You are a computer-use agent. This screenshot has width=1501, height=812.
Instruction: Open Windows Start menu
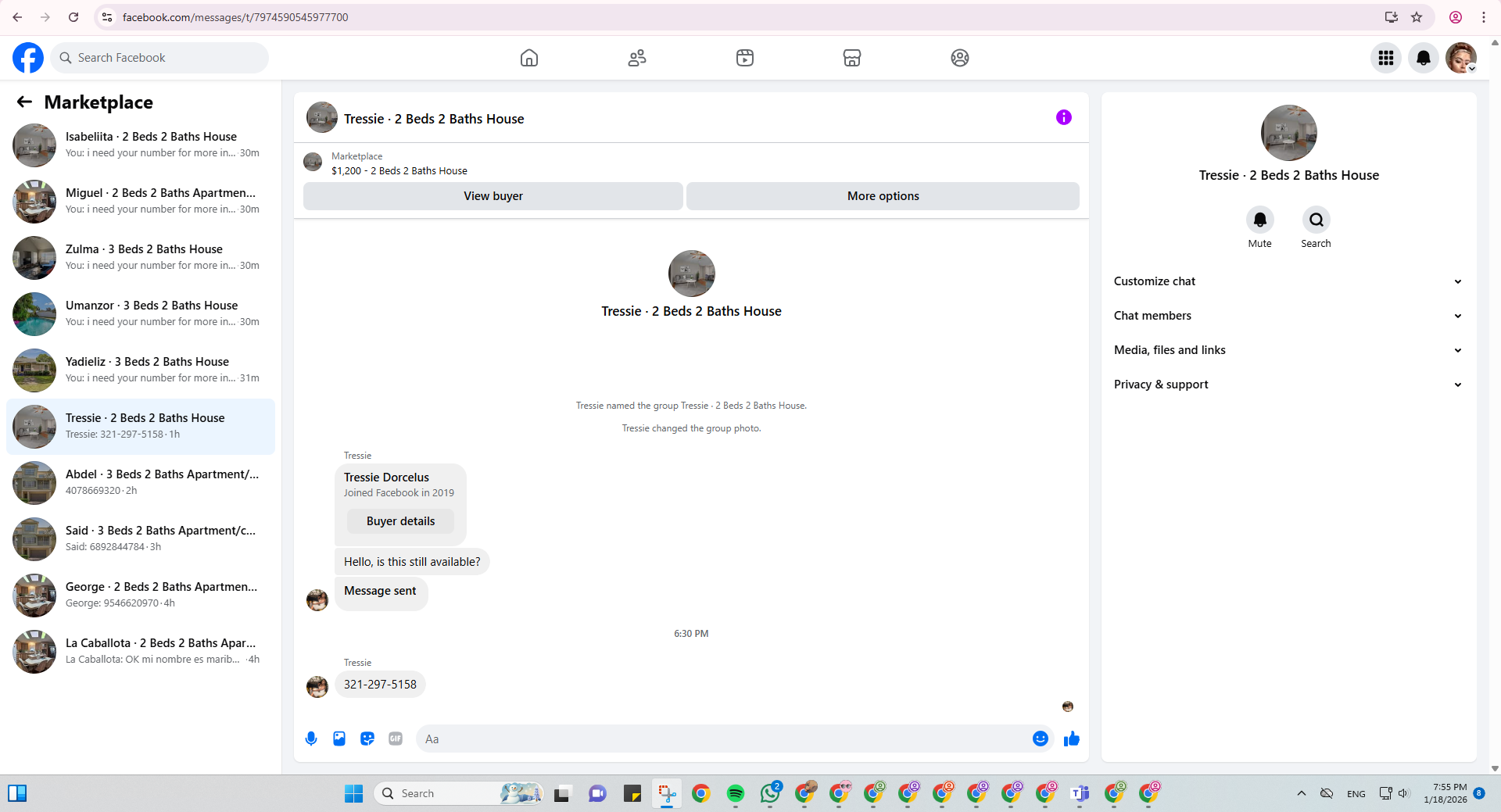click(353, 794)
